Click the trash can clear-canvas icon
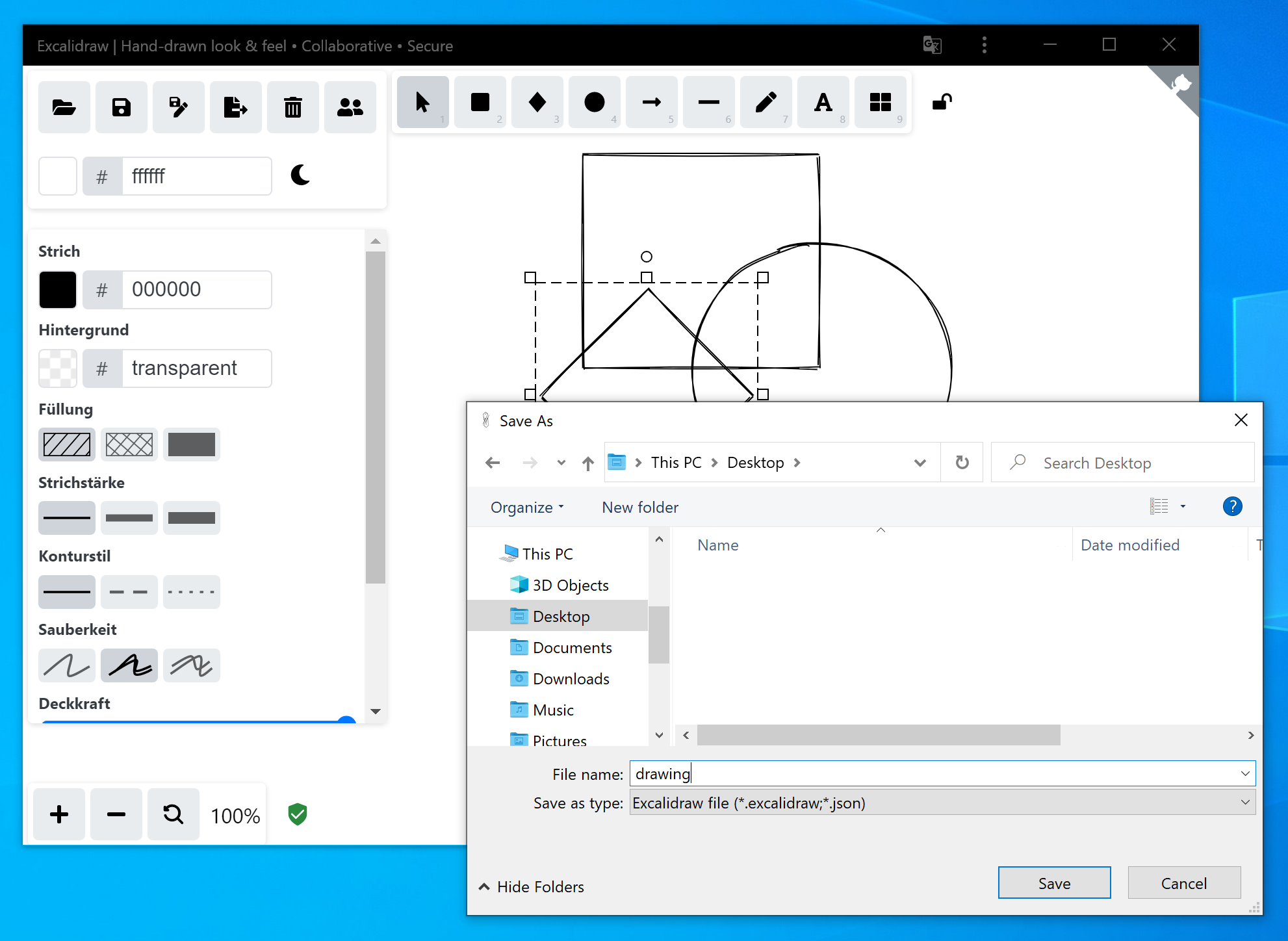Image resolution: width=1288 pixels, height=941 pixels. pyautogui.click(x=293, y=107)
